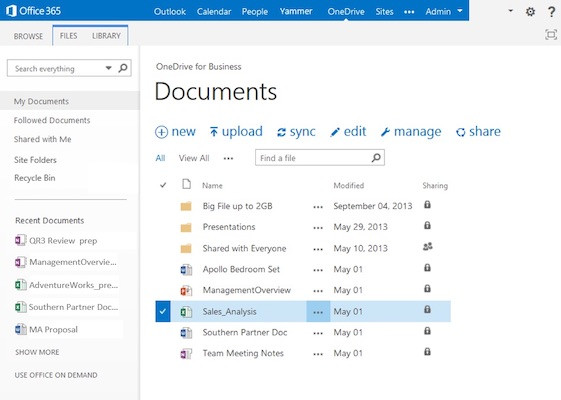The height and width of the screenshot is (400, 561).
Task: Click the file type column header icon
Action: point(186,184)
